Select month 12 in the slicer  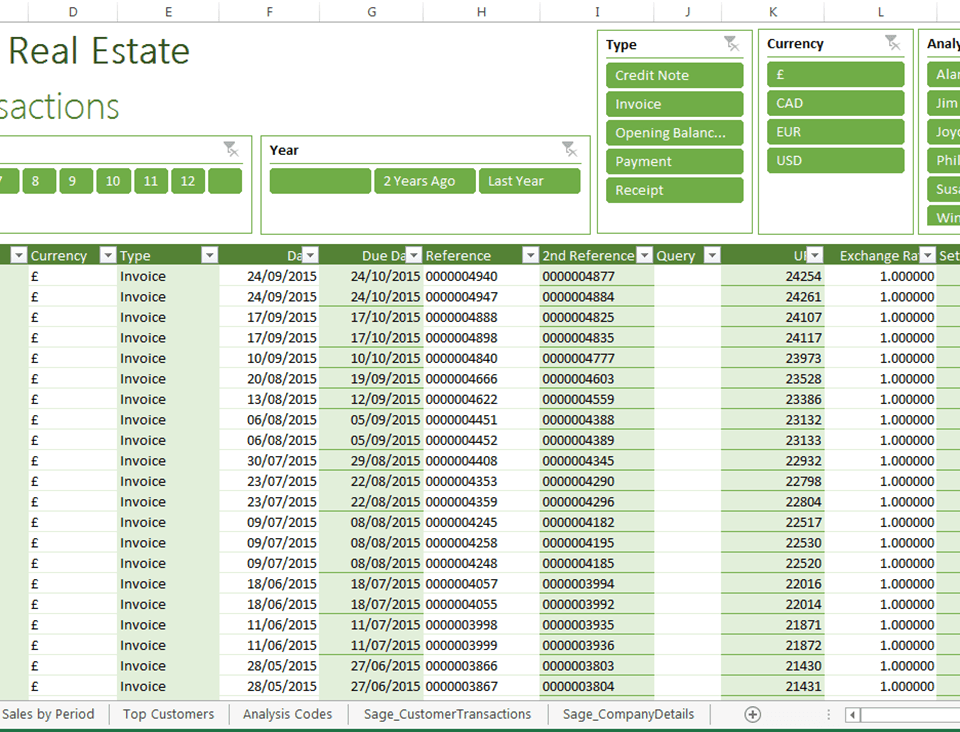pos(188,181)
